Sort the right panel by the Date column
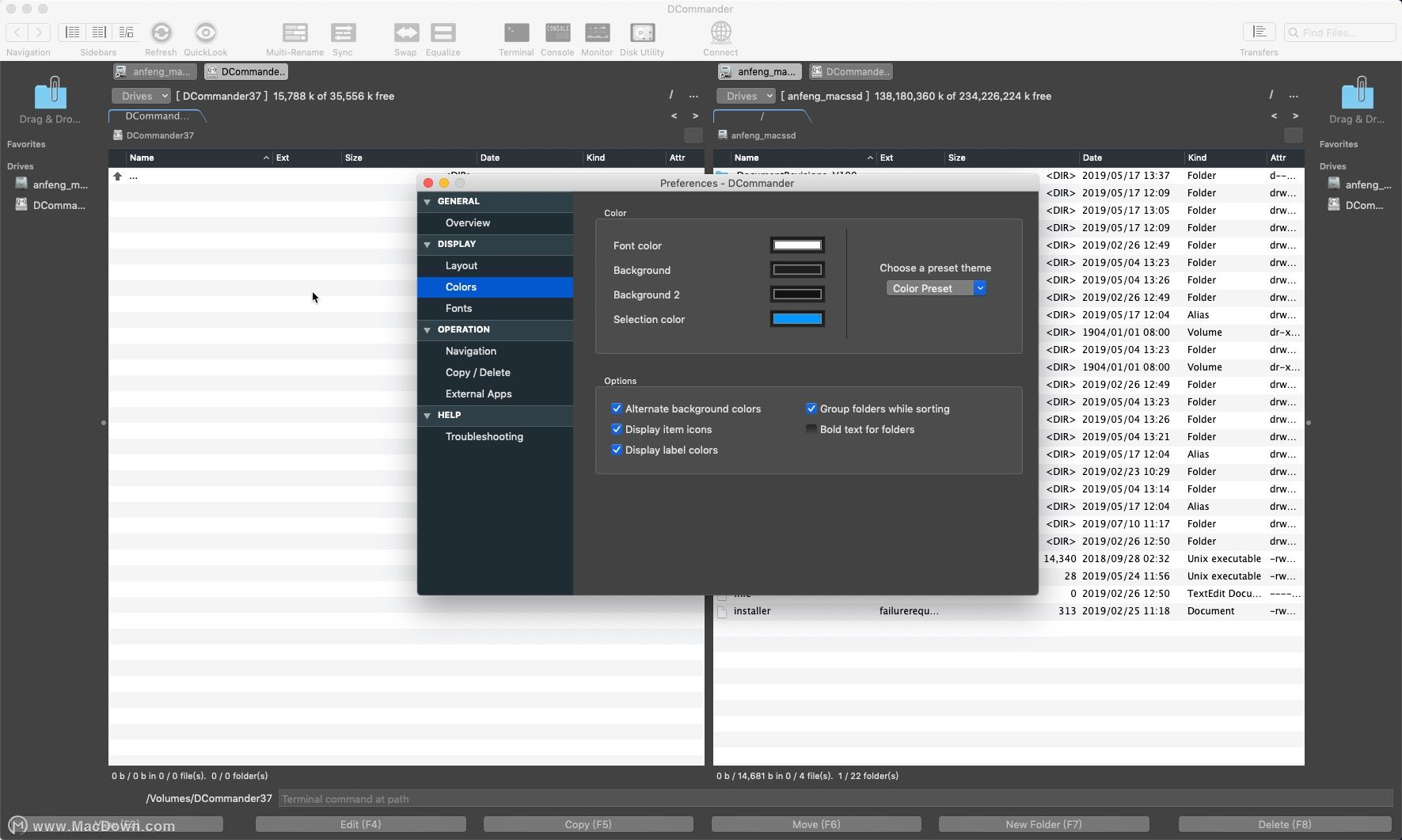The image size is (1402, 840). click(1131, 158)
